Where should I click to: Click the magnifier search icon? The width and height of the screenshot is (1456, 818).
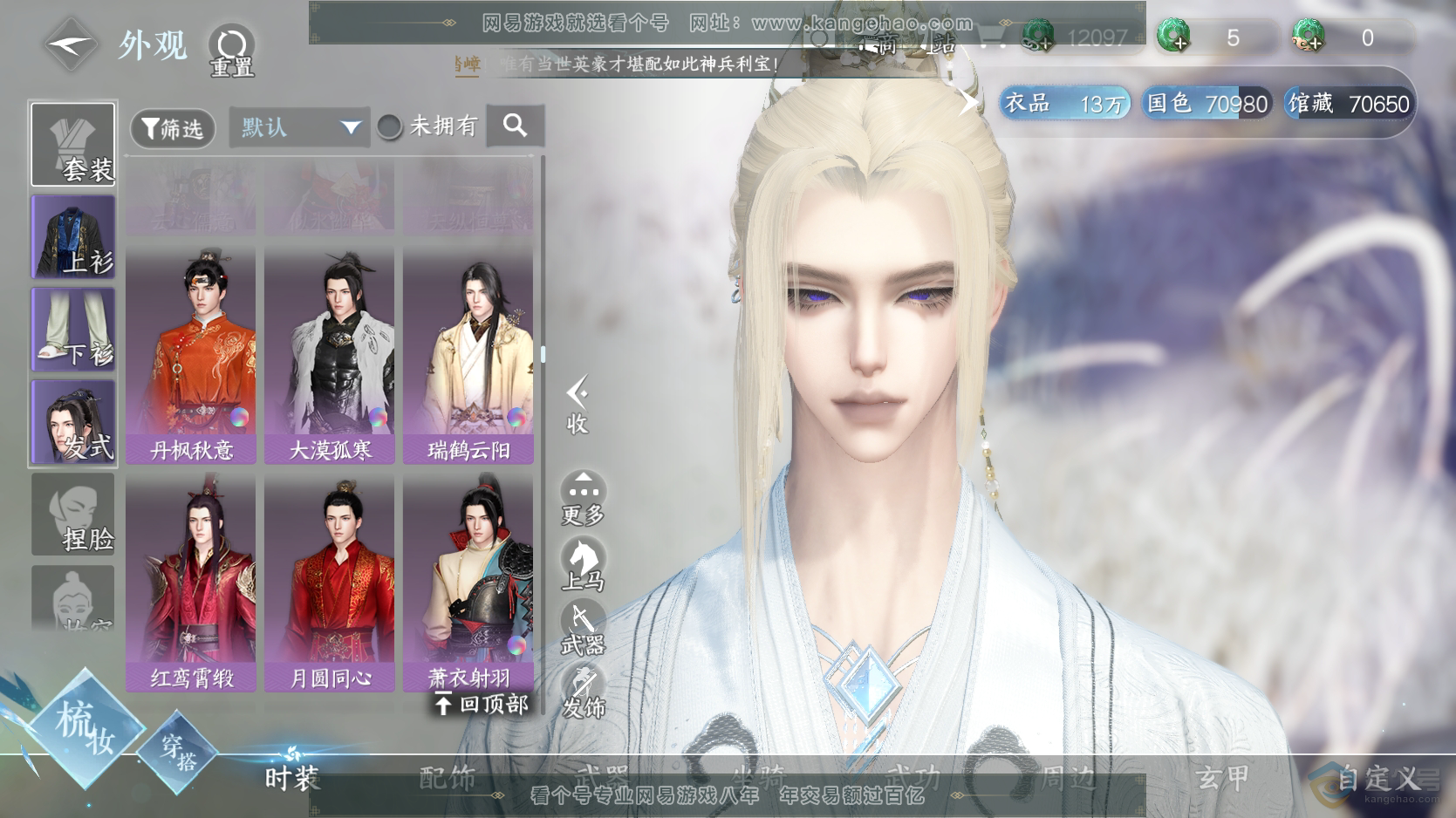pos(515,126)
